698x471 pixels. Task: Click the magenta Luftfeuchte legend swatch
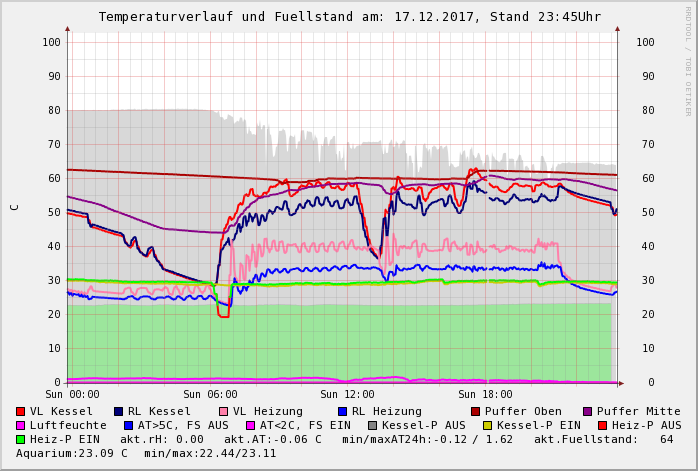click(21, 425)
